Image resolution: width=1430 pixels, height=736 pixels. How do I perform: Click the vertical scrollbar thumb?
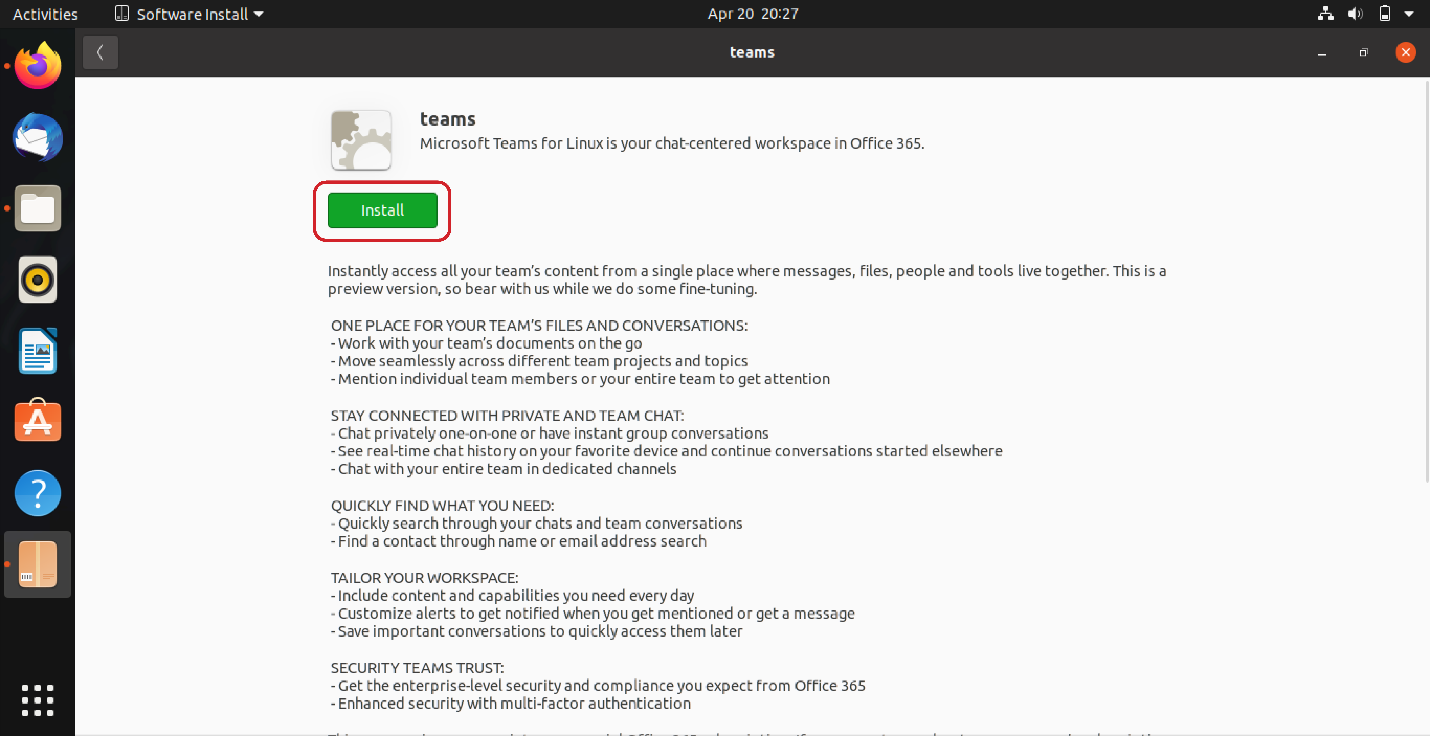tap(1425, 283)
